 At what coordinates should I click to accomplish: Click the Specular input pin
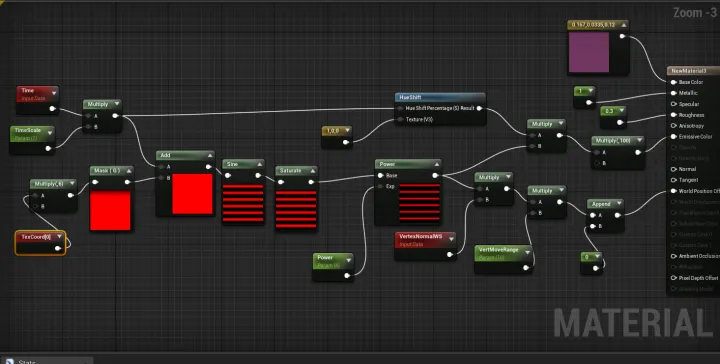674,104
